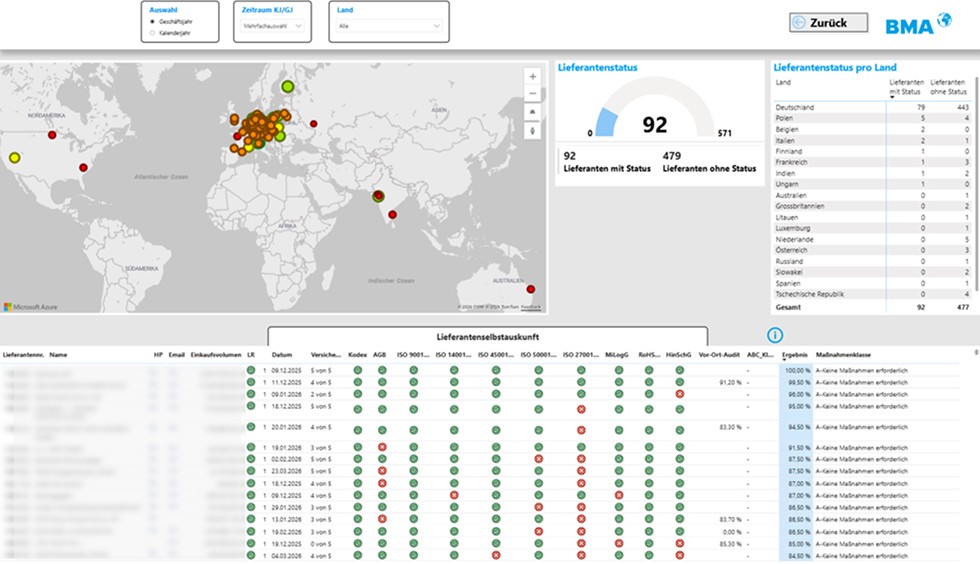
Task: Click red ISO 27001 icon in 20.01.2026 row
Action: click(581, 430)
